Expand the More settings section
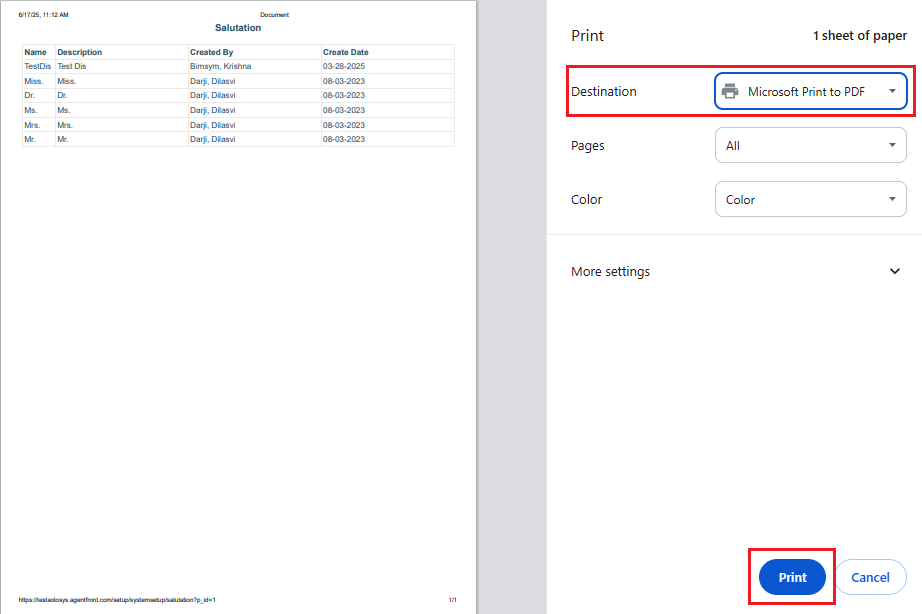This screenshot has width=922, height=614. 611,272
